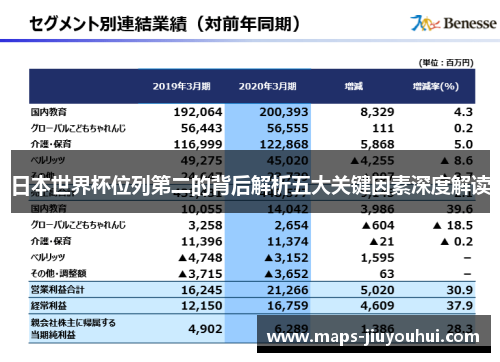Image resolution: width=500 pixels, height=362 pixels.
Task: Click the value 116,999
Action: tap(198, 144)
